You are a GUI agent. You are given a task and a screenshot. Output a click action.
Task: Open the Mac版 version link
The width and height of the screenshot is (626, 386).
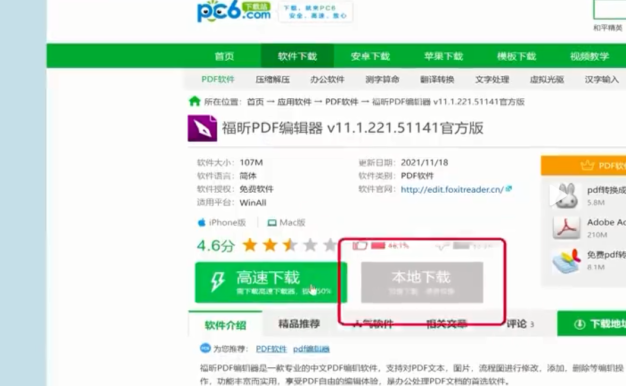(x=292, y=222)
